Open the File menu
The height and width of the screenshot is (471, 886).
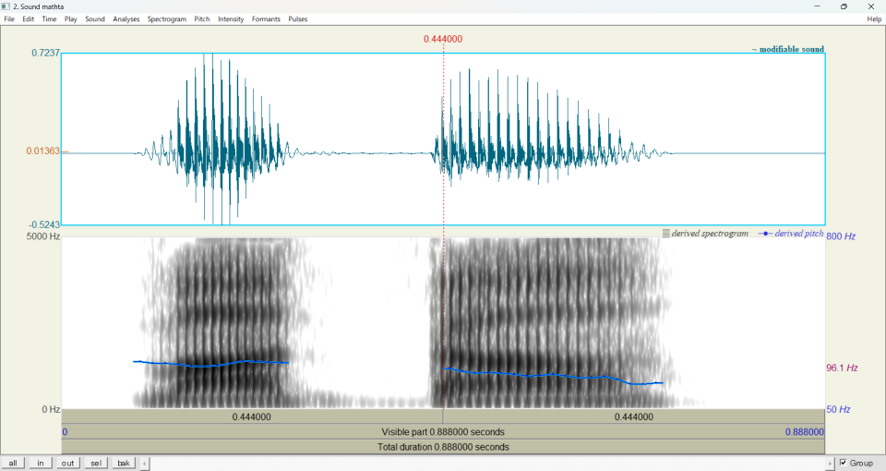(9, 19)
